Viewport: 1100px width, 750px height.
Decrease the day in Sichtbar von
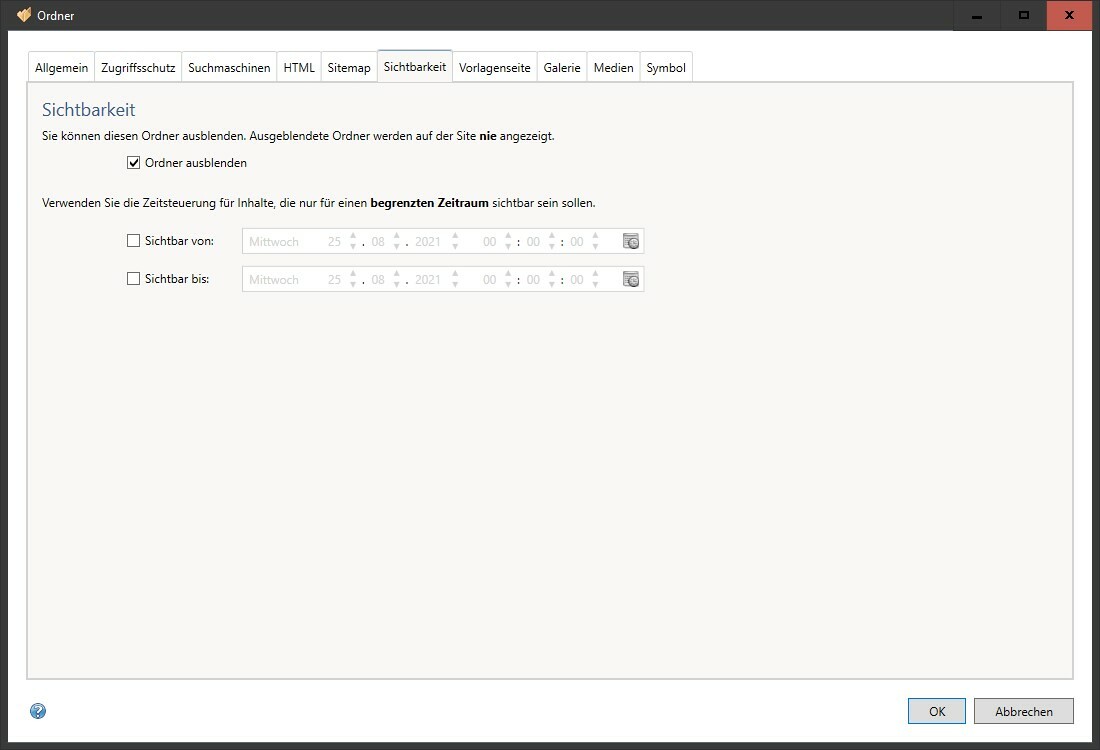pyautogui.click(x=353, y=246)
